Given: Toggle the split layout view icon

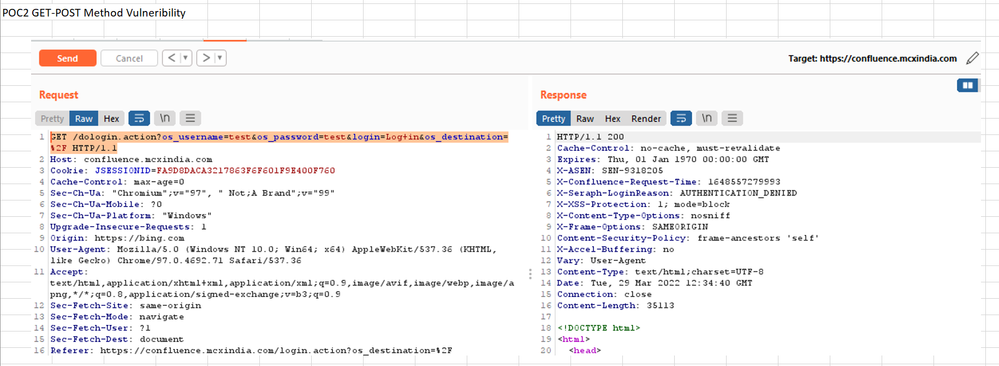Looking at the screenshot, I should pyautogui.click(x=968, y=84).
